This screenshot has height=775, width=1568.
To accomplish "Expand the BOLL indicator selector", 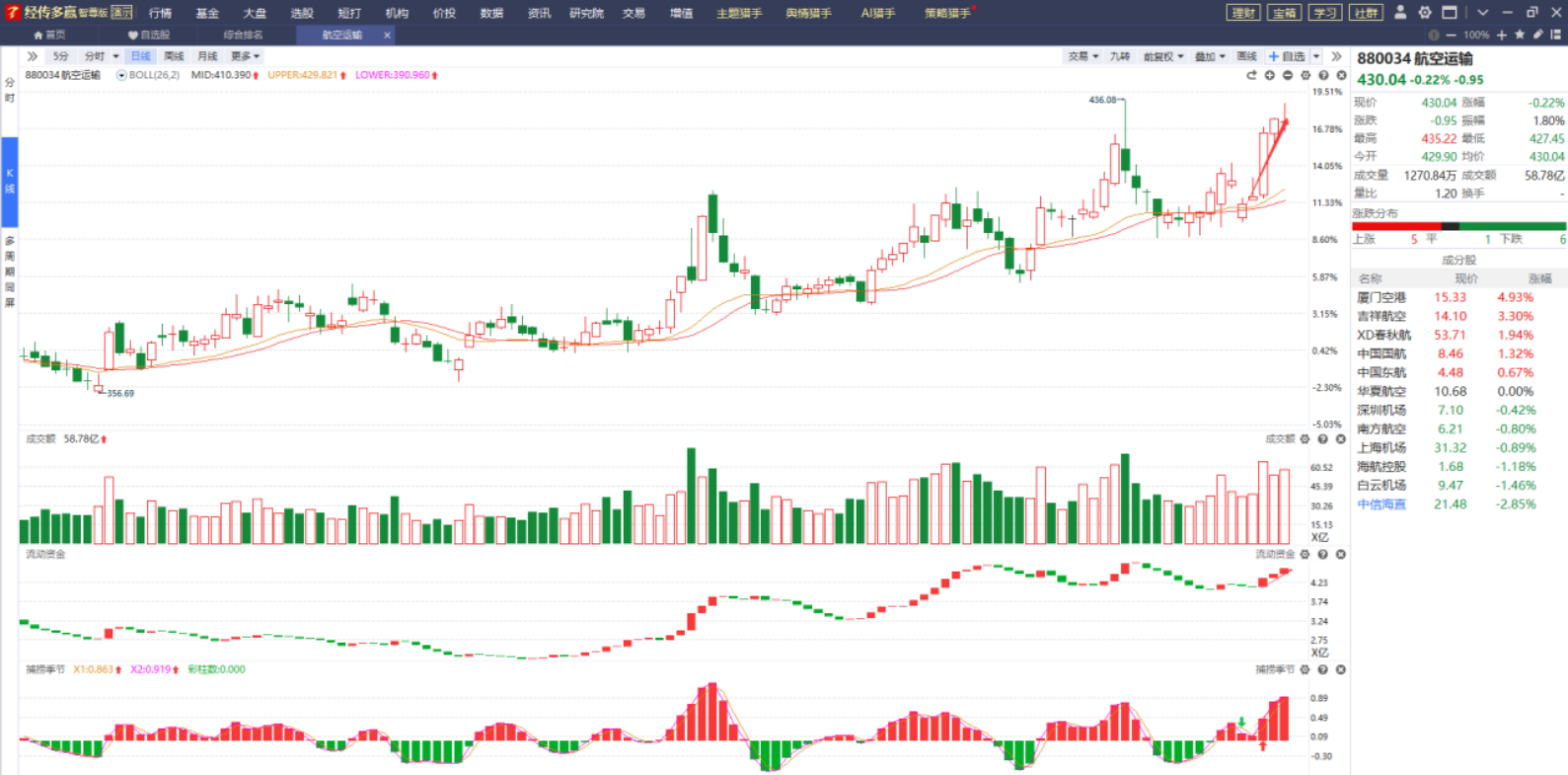I will point(121,75).
